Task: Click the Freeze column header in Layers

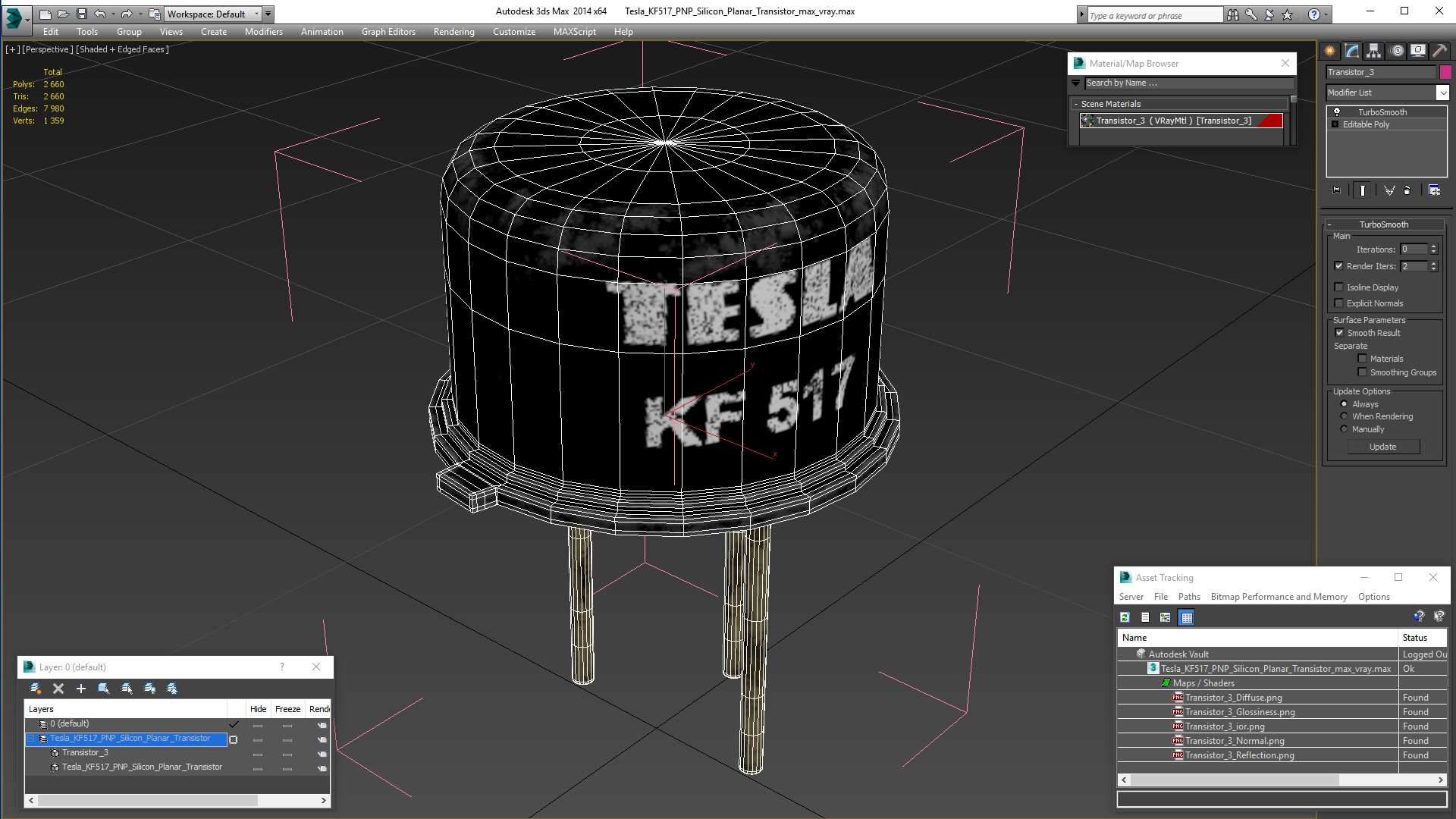Action: [287, 709]
